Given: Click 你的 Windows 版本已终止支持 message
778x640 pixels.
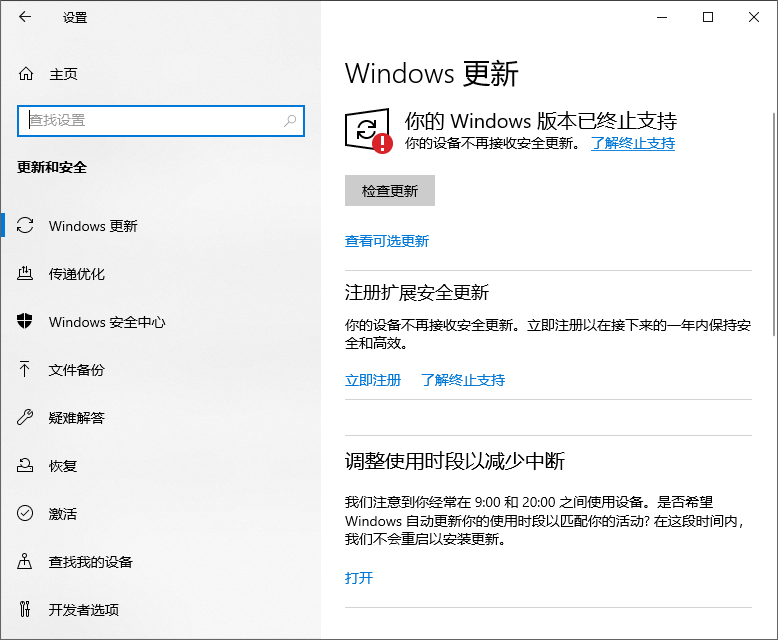Looking at the screenshot, I should coord(541,121).
